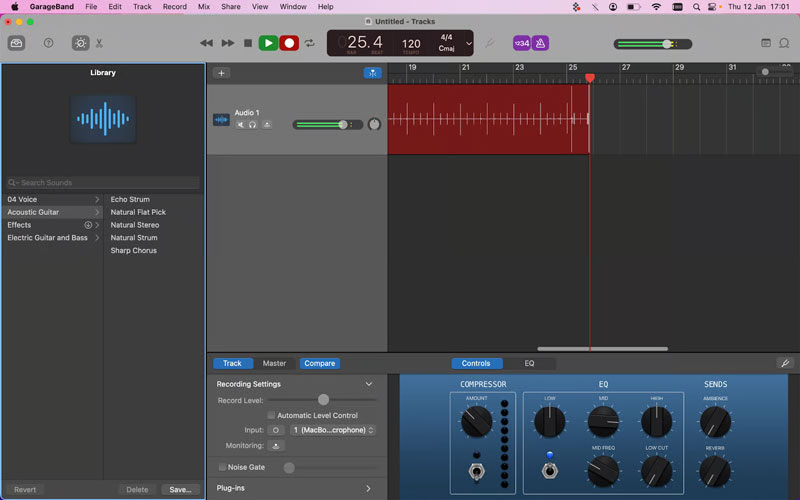800x500 pixels.
Task: Toggle the Monitoring button
Action: coord(276,445)
